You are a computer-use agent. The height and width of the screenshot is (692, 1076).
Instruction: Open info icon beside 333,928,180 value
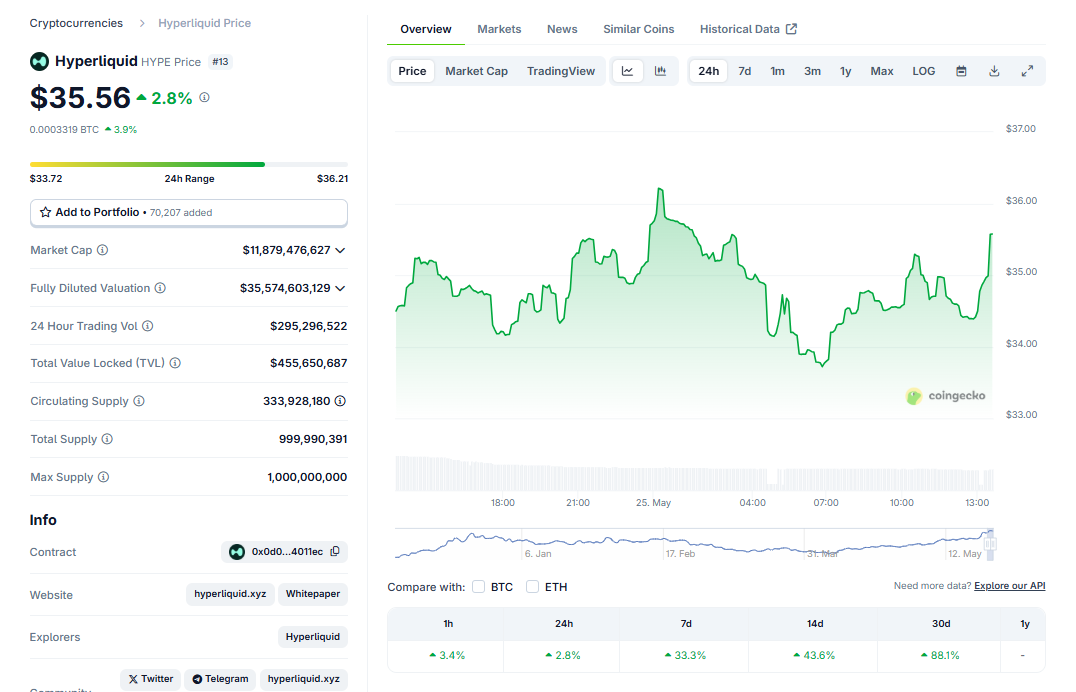(340, 401)
